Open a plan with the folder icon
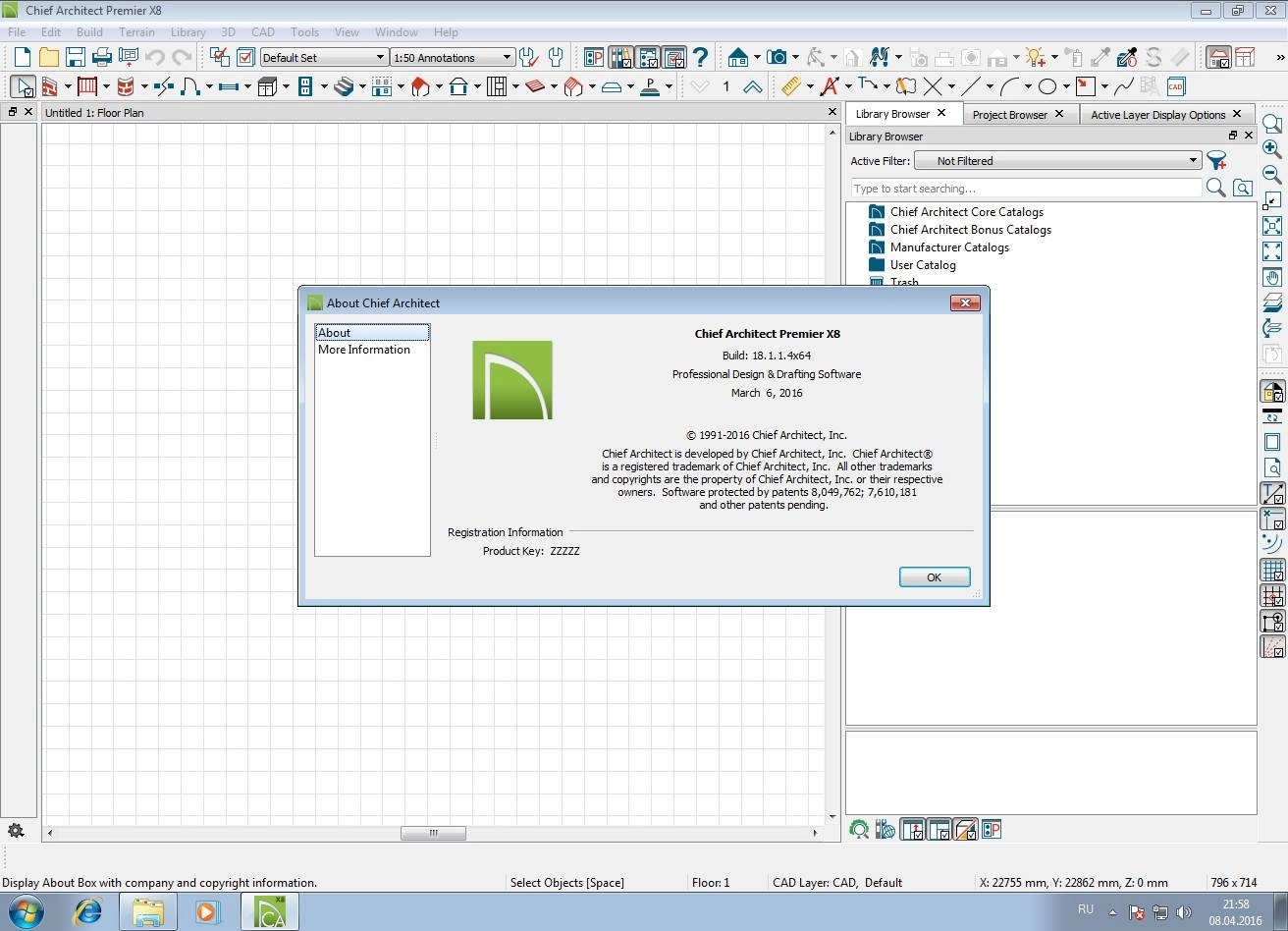 coord(48,57)
